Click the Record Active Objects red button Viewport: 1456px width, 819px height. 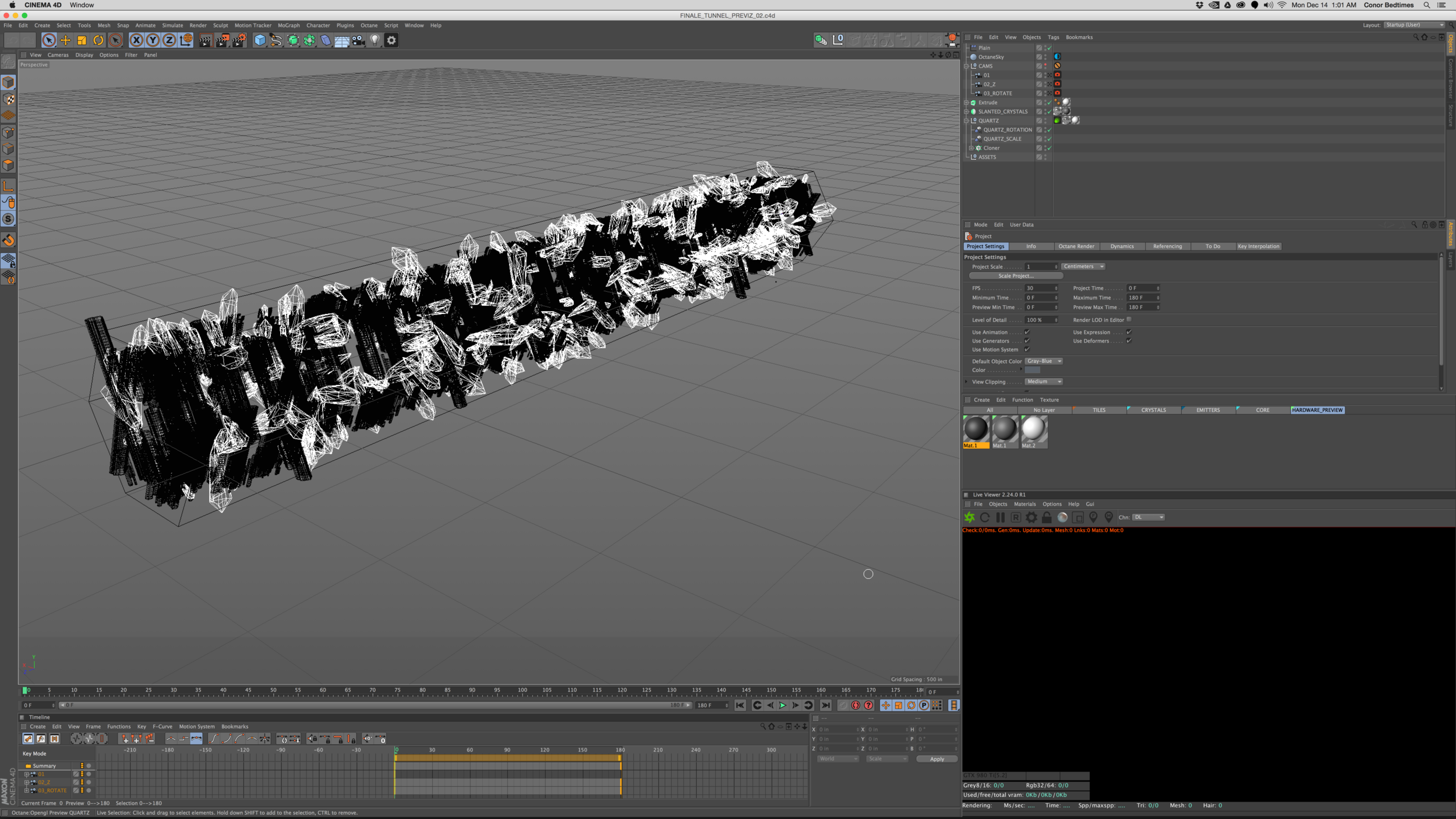pyautogui.click(x=856, y=705)
